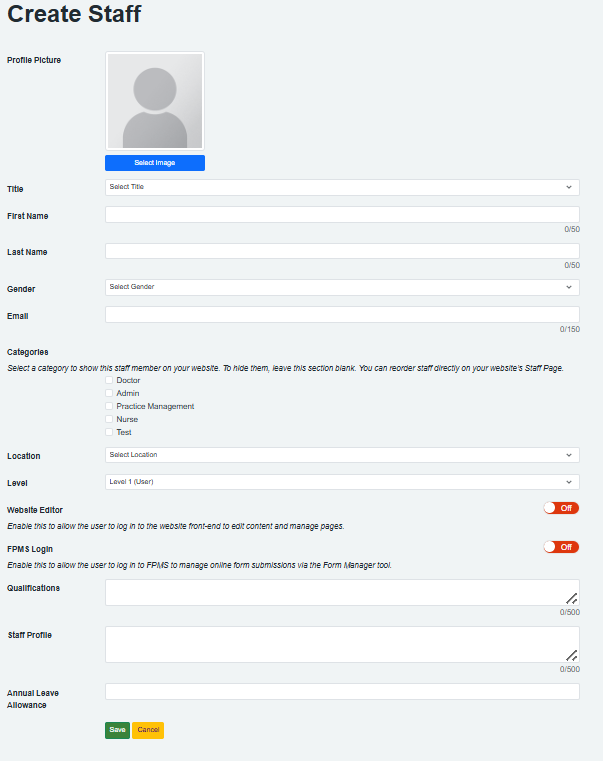Open the Select Location dropdown
This screenshot has height=761, width=603.
coord(342,455)
